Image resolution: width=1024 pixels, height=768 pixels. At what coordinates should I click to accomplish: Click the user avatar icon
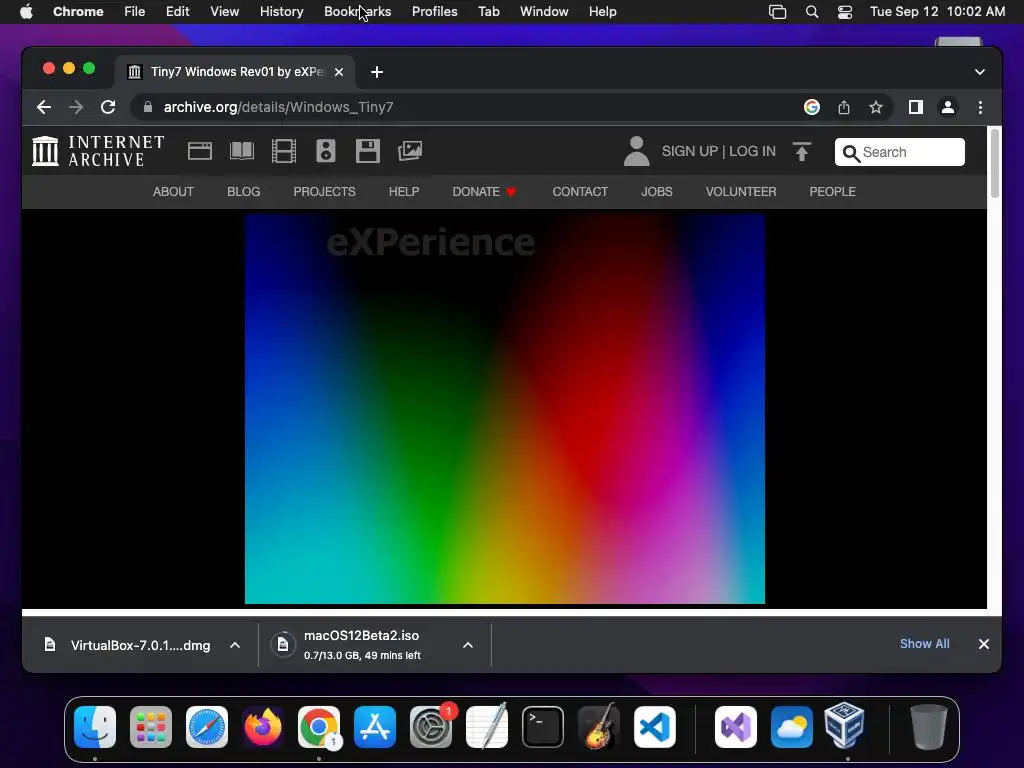[x=636, y=151]
